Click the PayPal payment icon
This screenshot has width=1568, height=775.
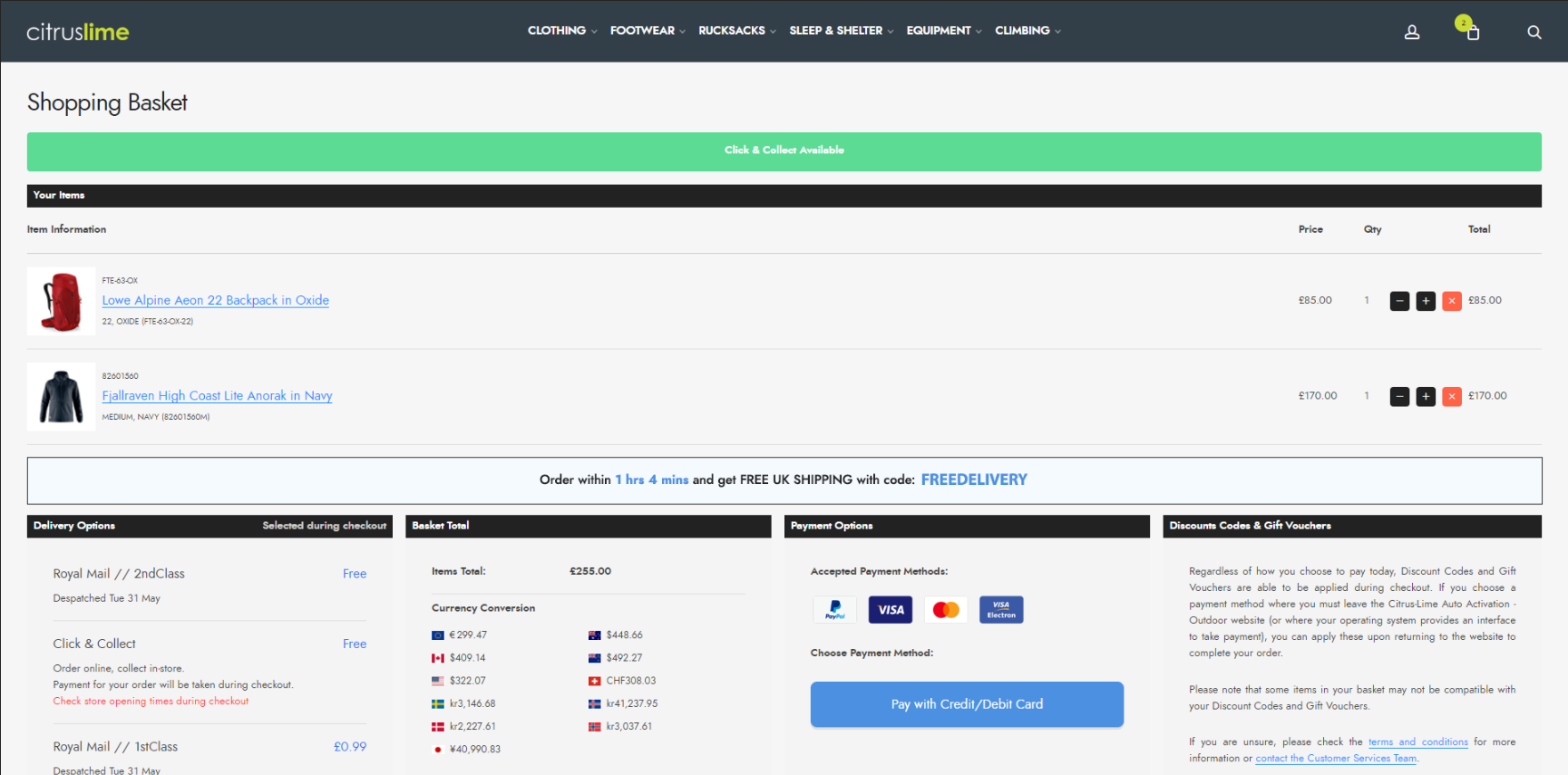tap(835, 610)
